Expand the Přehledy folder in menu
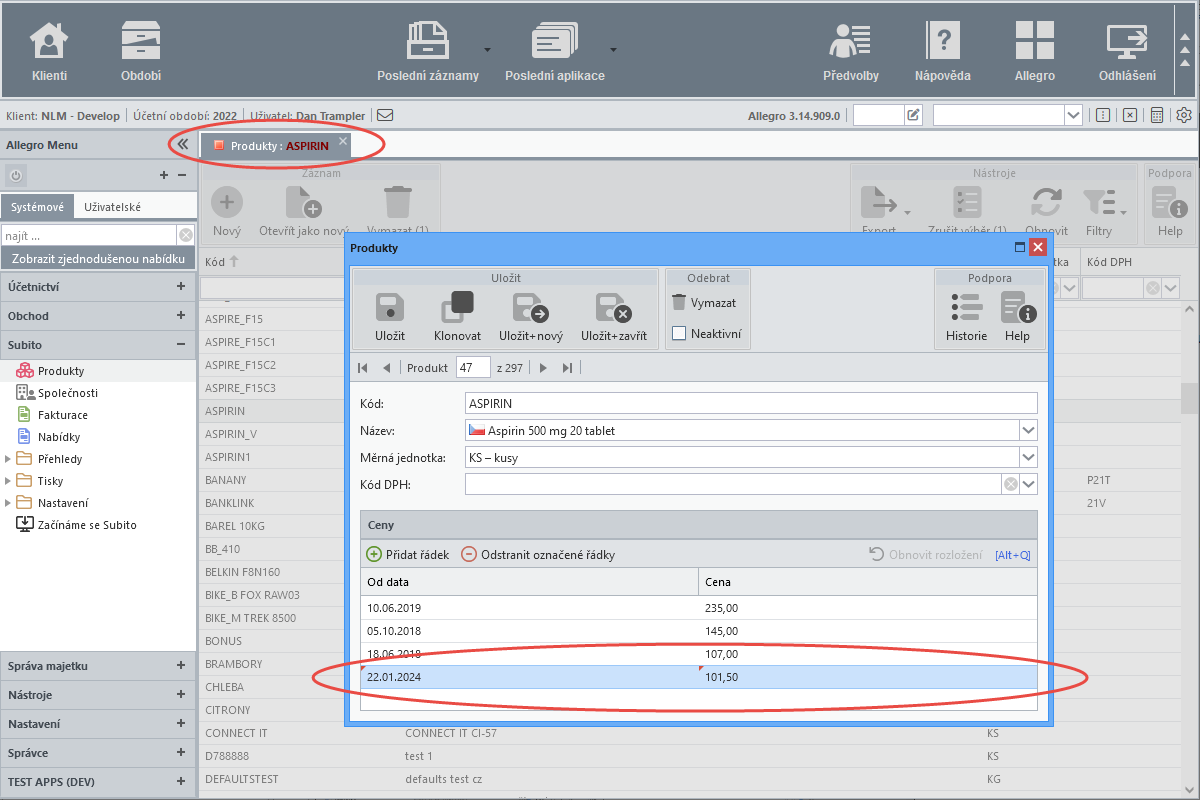 click(x=10, y=459)
